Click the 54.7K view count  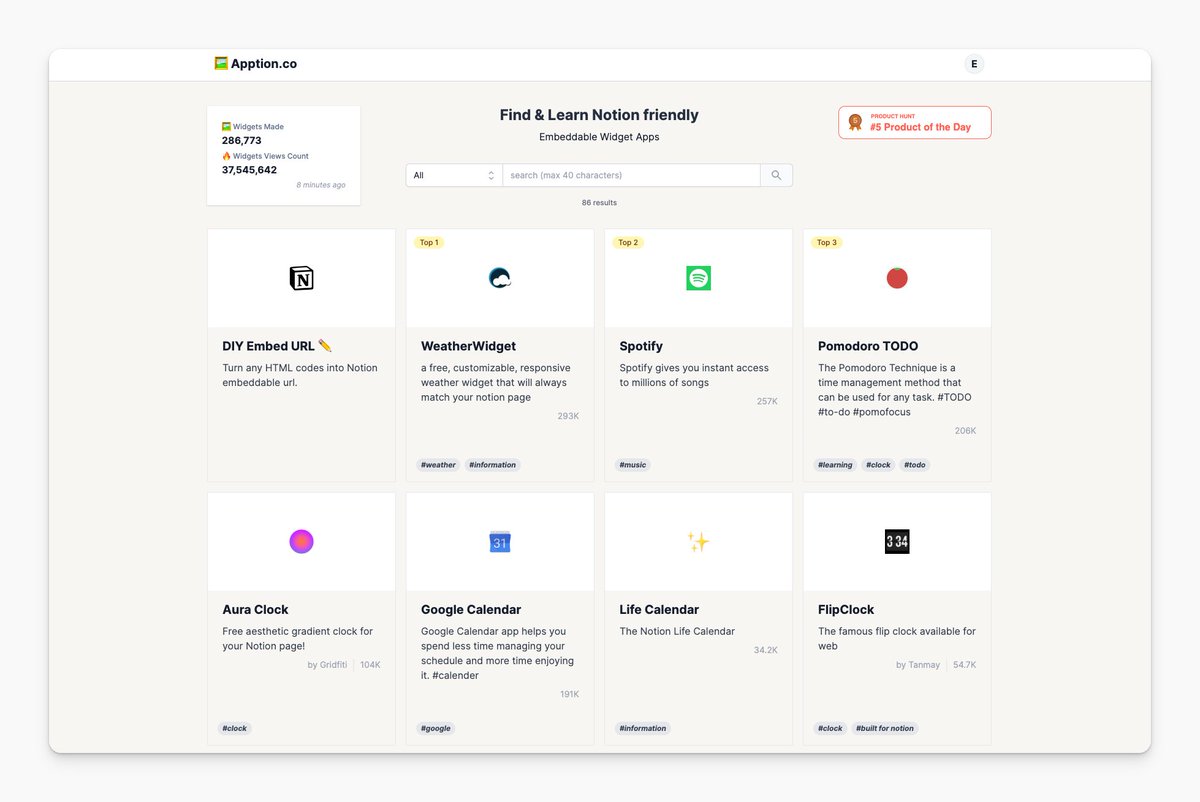point(964,665)
